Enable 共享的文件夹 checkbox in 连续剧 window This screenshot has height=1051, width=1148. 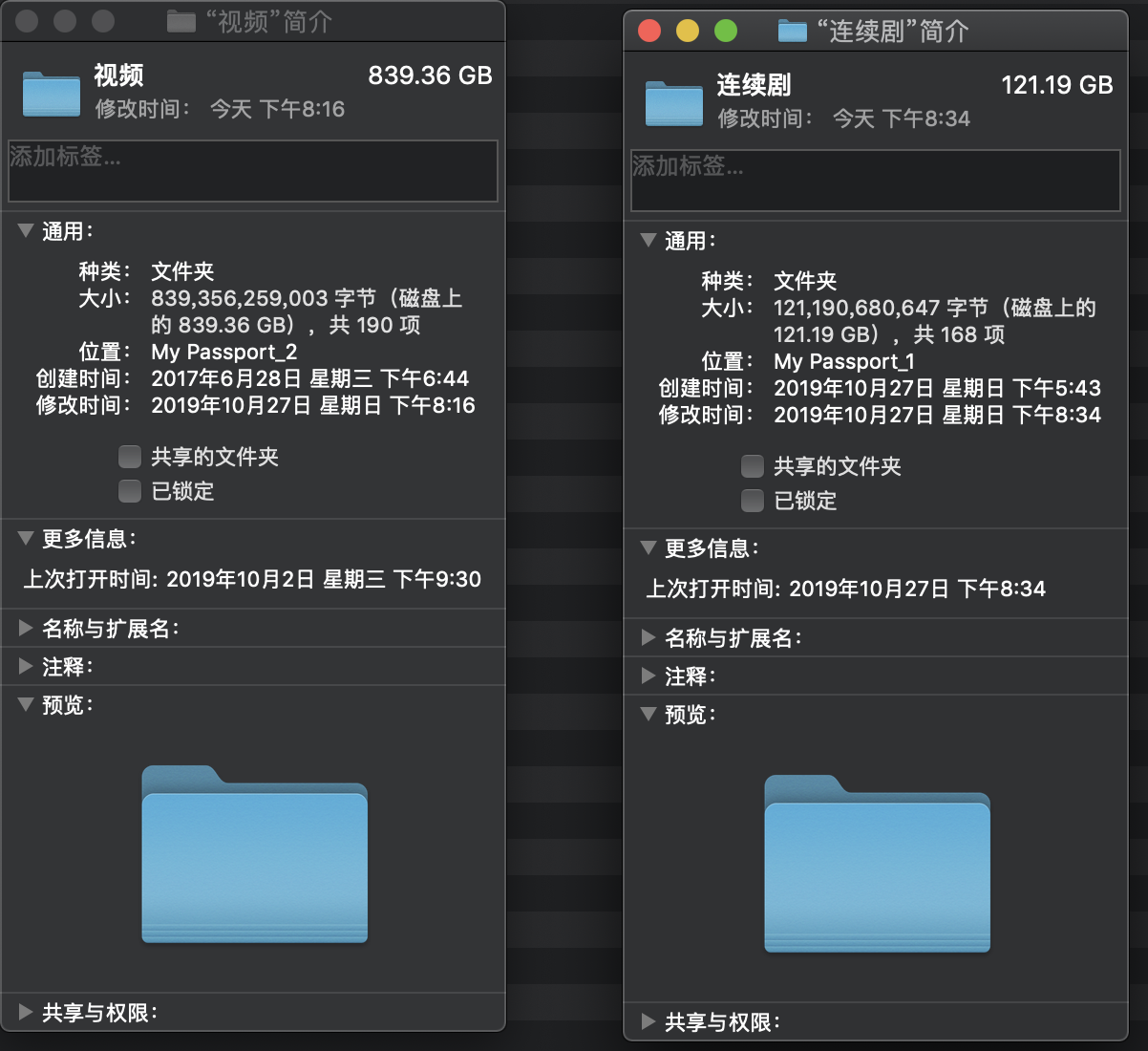[753, 466]
